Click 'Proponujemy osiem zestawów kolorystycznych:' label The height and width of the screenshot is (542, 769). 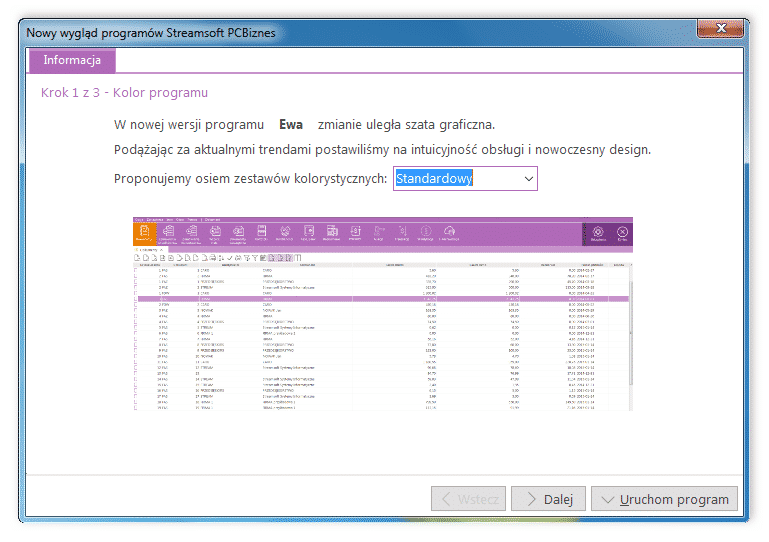(x=251, y=179)
